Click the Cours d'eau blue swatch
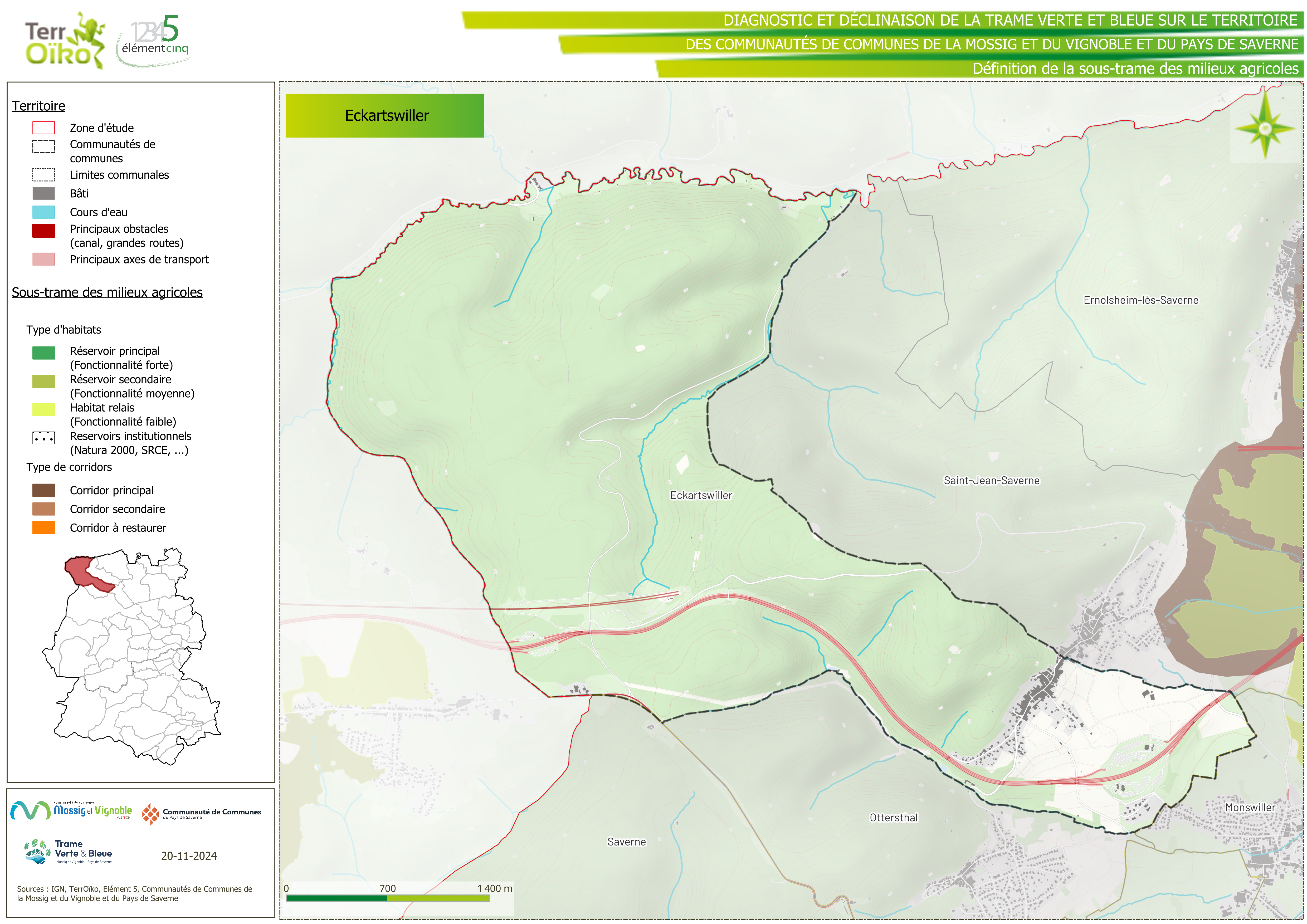Viewport: 1307px width, 924px height. coord(43,212)
